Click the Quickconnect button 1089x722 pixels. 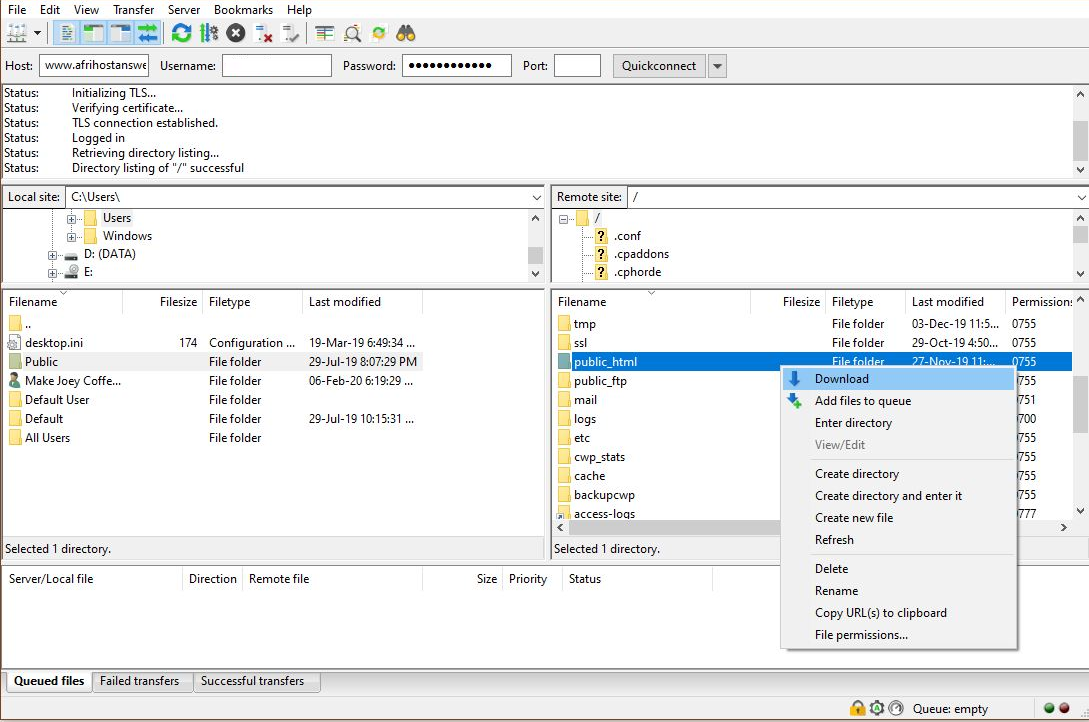658,66
